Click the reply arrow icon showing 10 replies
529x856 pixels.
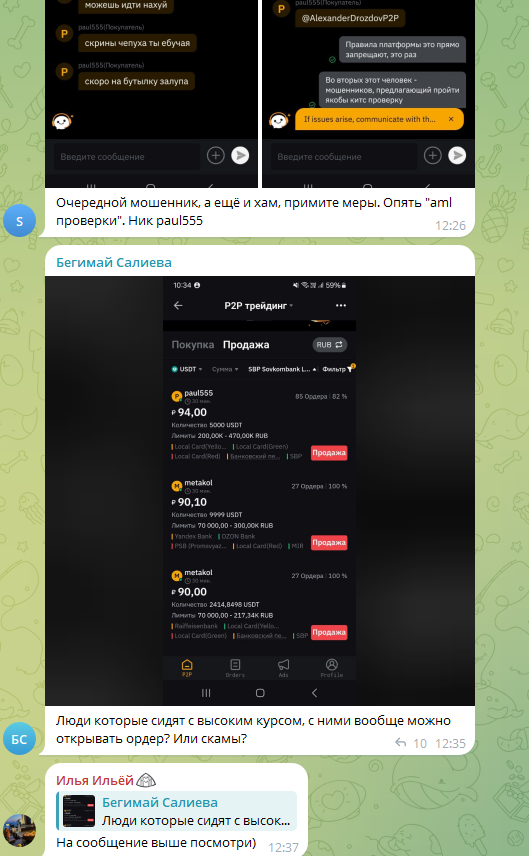point(401,742)
